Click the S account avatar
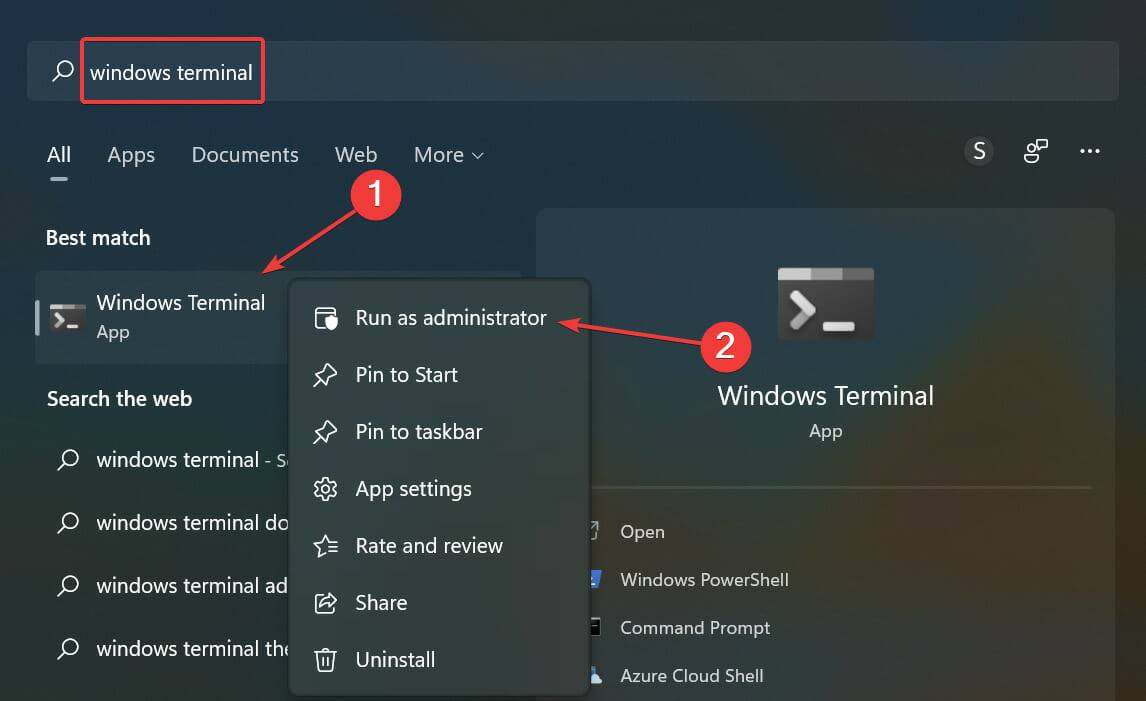 (x=978, y=150)
